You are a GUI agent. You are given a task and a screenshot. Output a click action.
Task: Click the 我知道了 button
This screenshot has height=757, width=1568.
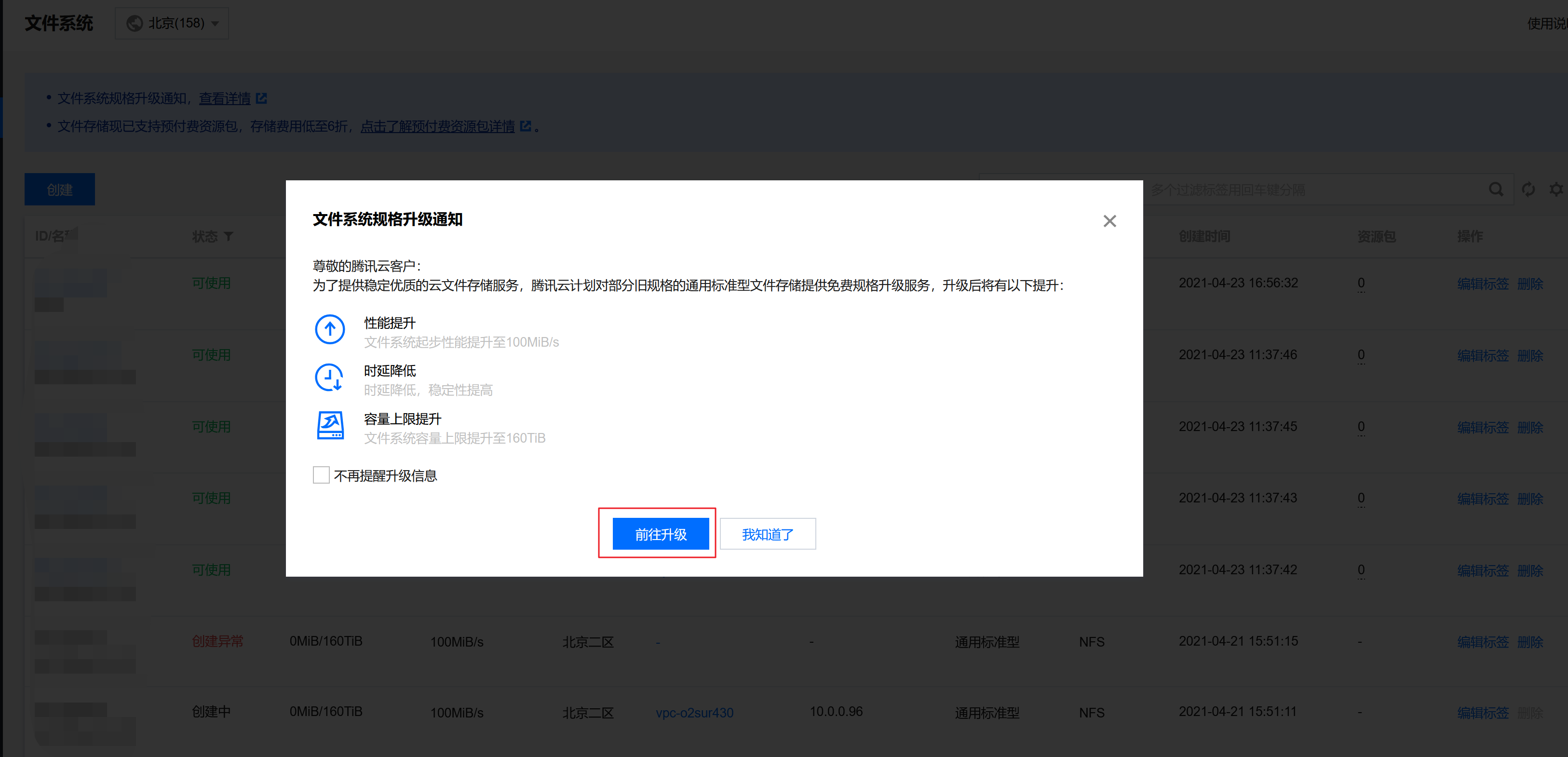pyautogui.click(x=768, y=534)
